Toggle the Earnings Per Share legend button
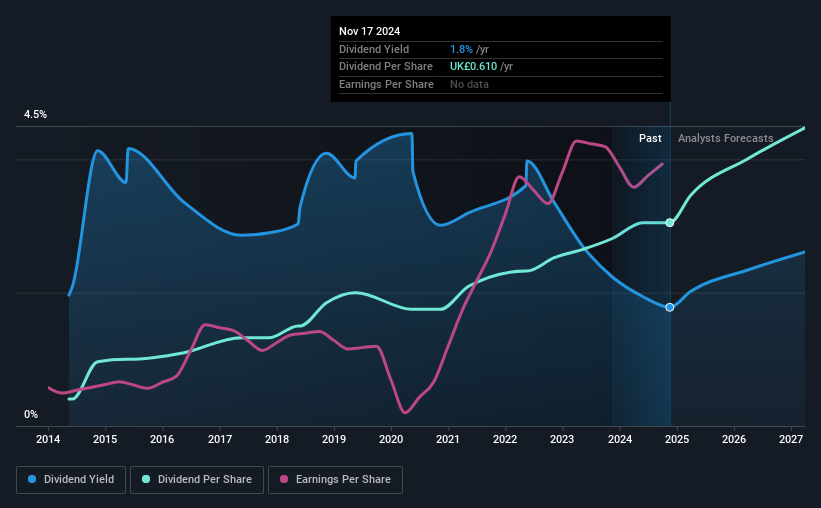821x508 pixels. [x=336, y=480]
